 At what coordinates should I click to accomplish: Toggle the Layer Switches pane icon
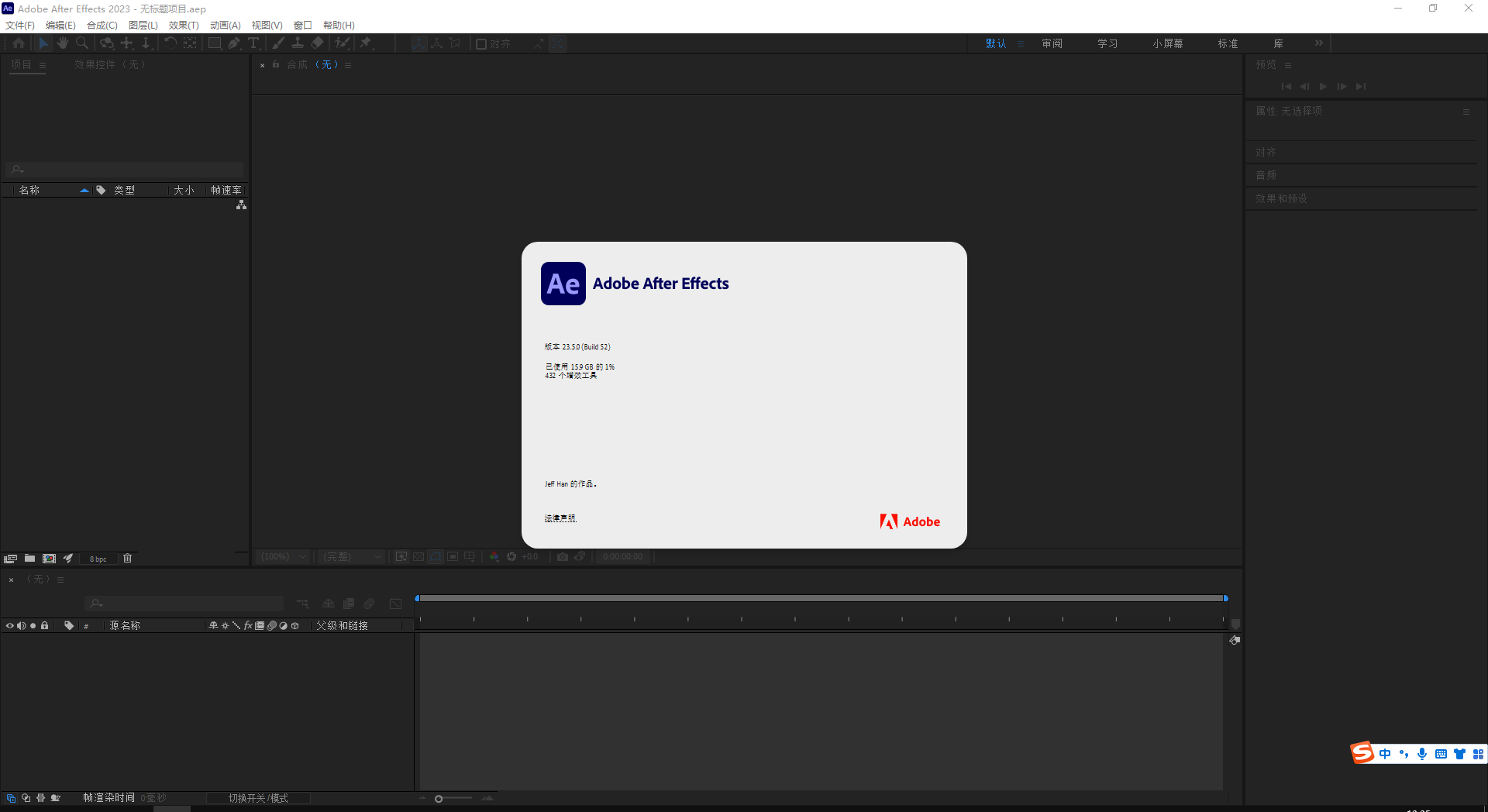(11, 798)
